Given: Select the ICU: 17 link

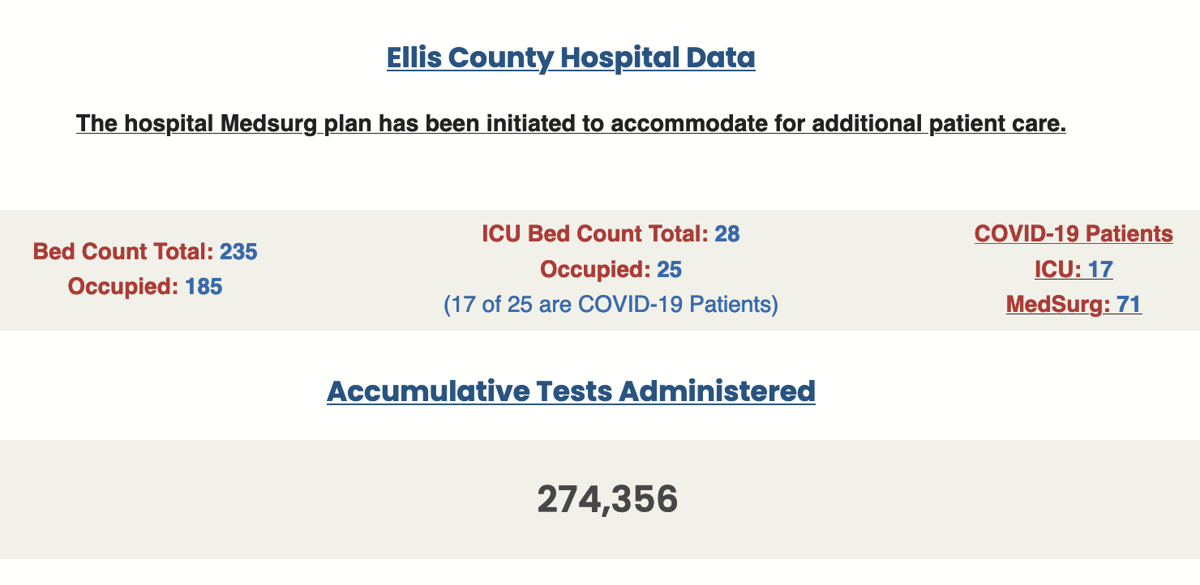Looking at the screenshot, I should 1074,269.
